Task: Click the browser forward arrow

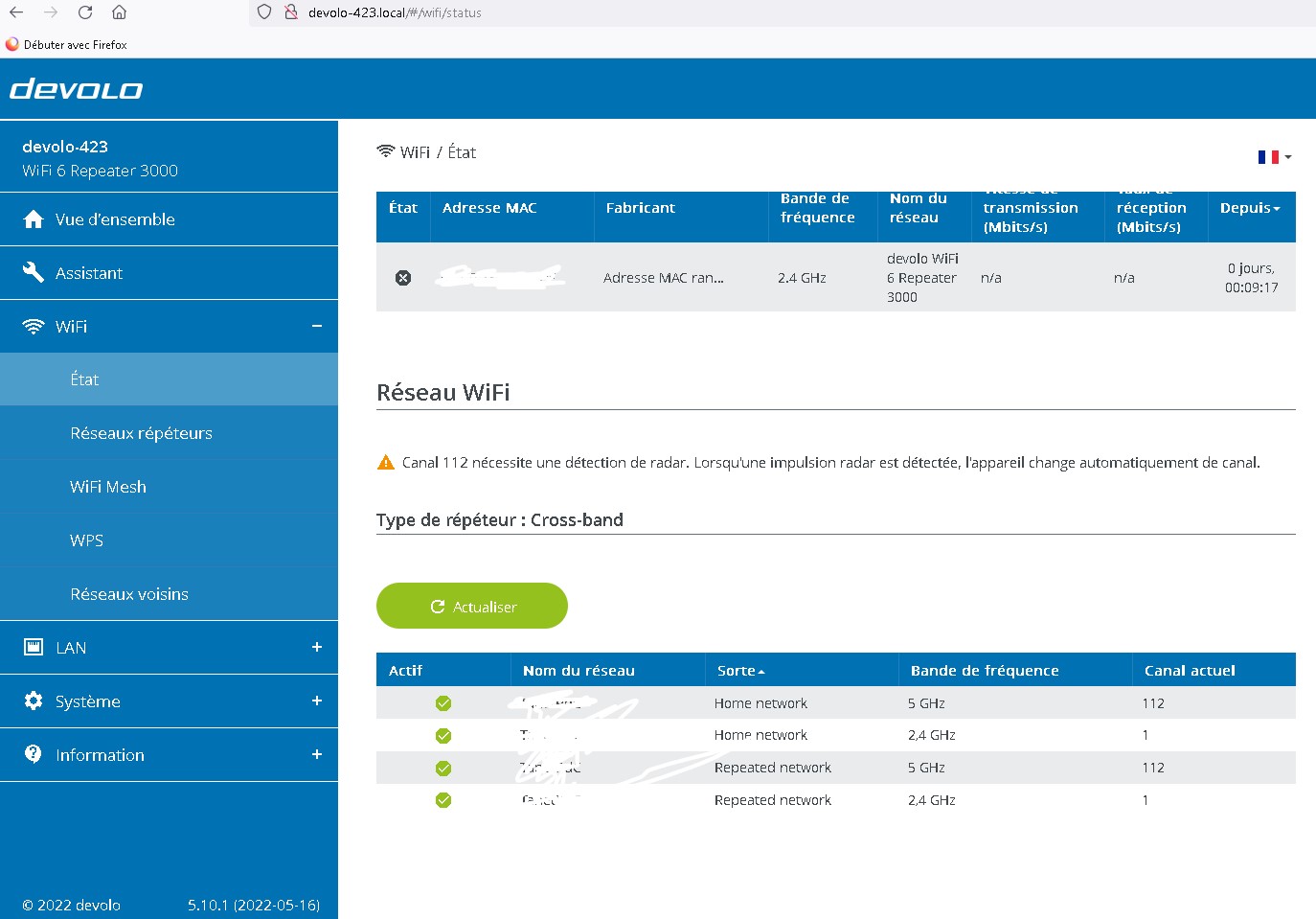Action: 51,12
